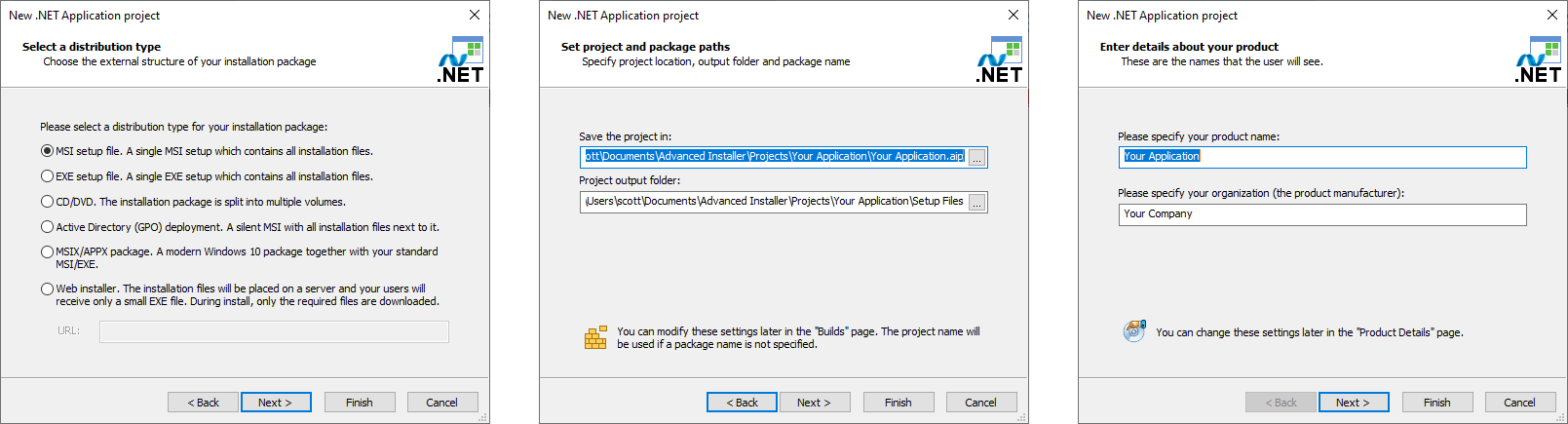Select CD/DVD multiple volumes option
This screenshot has height=424, width=1568.
(47, 202)
